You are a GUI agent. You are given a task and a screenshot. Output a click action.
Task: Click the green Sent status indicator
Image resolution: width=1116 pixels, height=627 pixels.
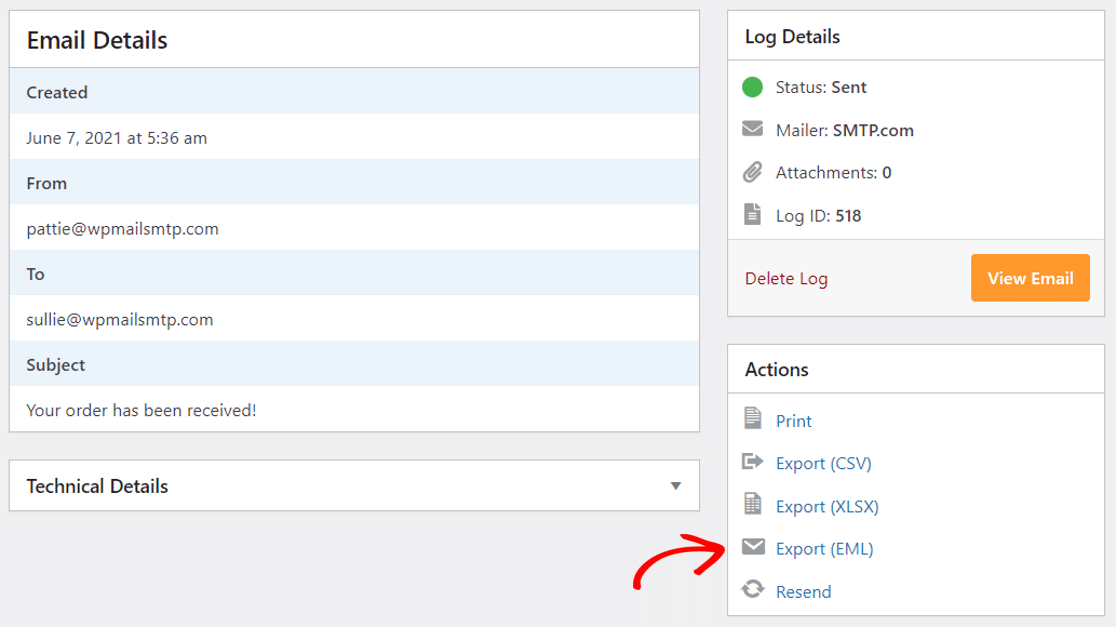point(753,87)
